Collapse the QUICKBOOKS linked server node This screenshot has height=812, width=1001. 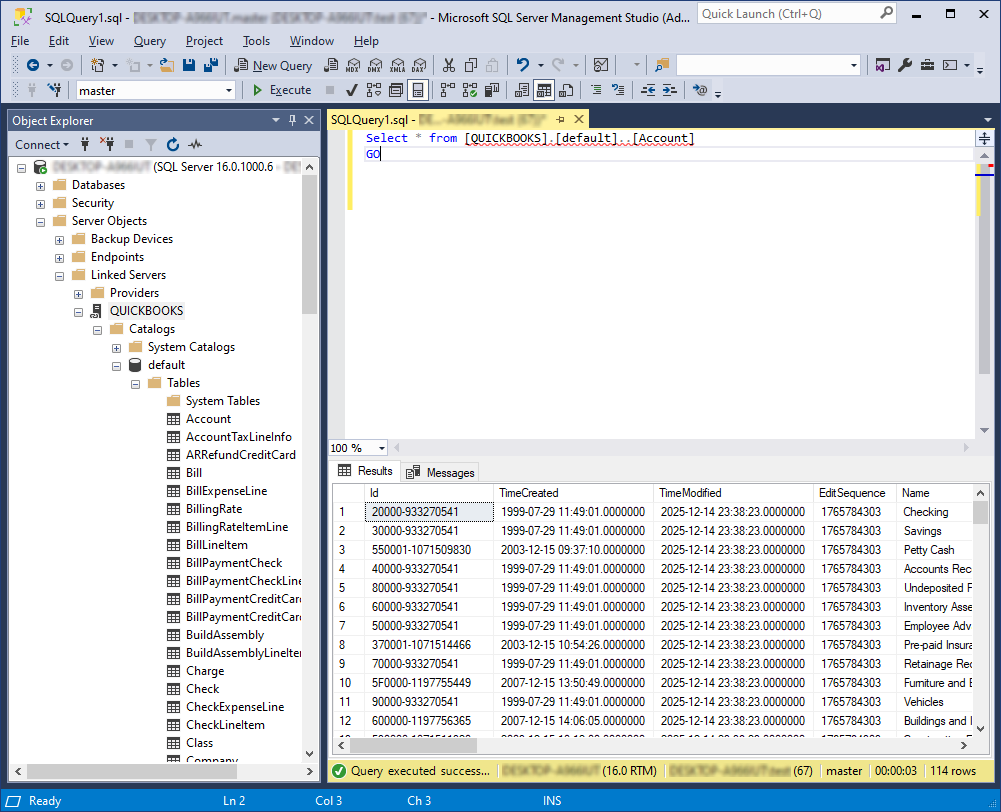point(78,311)
